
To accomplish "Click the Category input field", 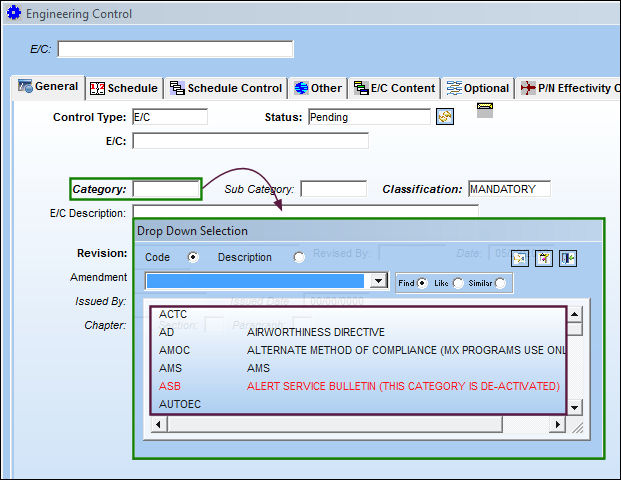I will (x=166, y=189).
